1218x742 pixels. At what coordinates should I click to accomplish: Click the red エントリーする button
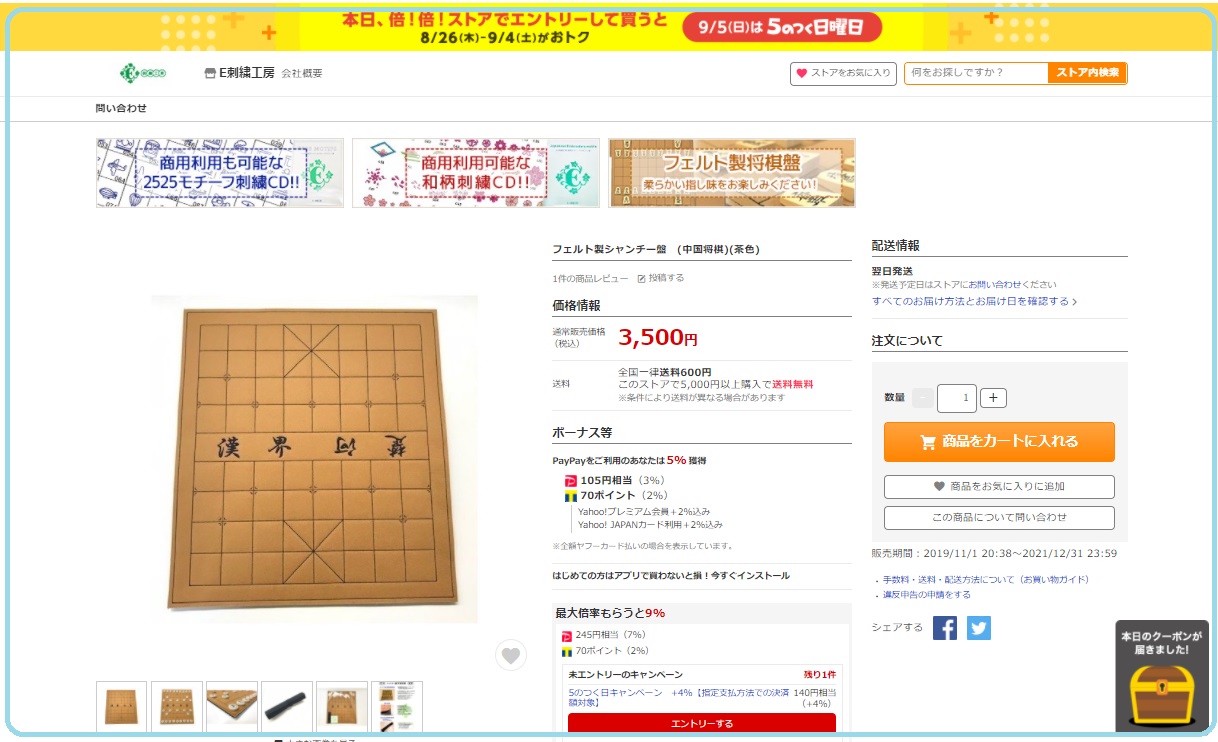point(701,723)
